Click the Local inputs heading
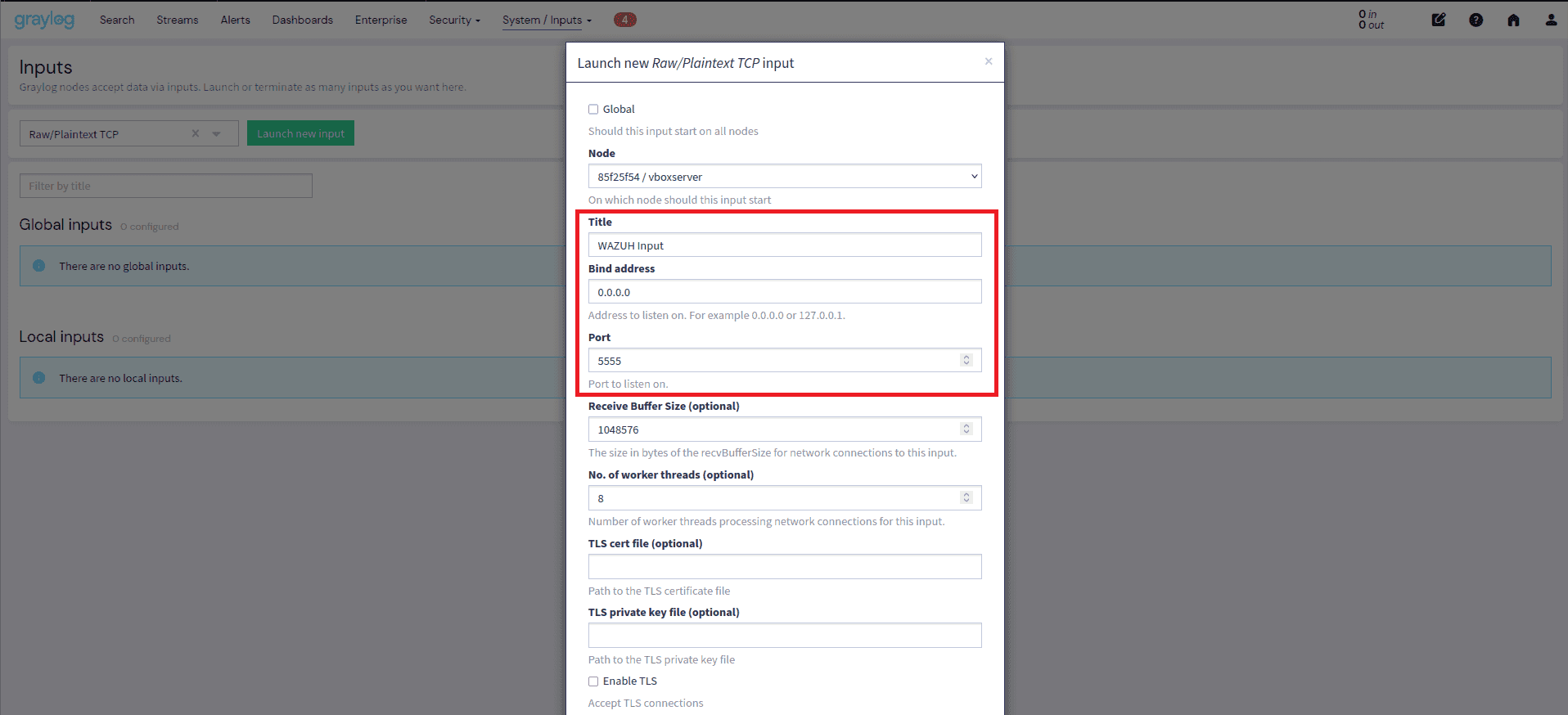Viewport: 1568px width, 715px height. click(61, 336)
